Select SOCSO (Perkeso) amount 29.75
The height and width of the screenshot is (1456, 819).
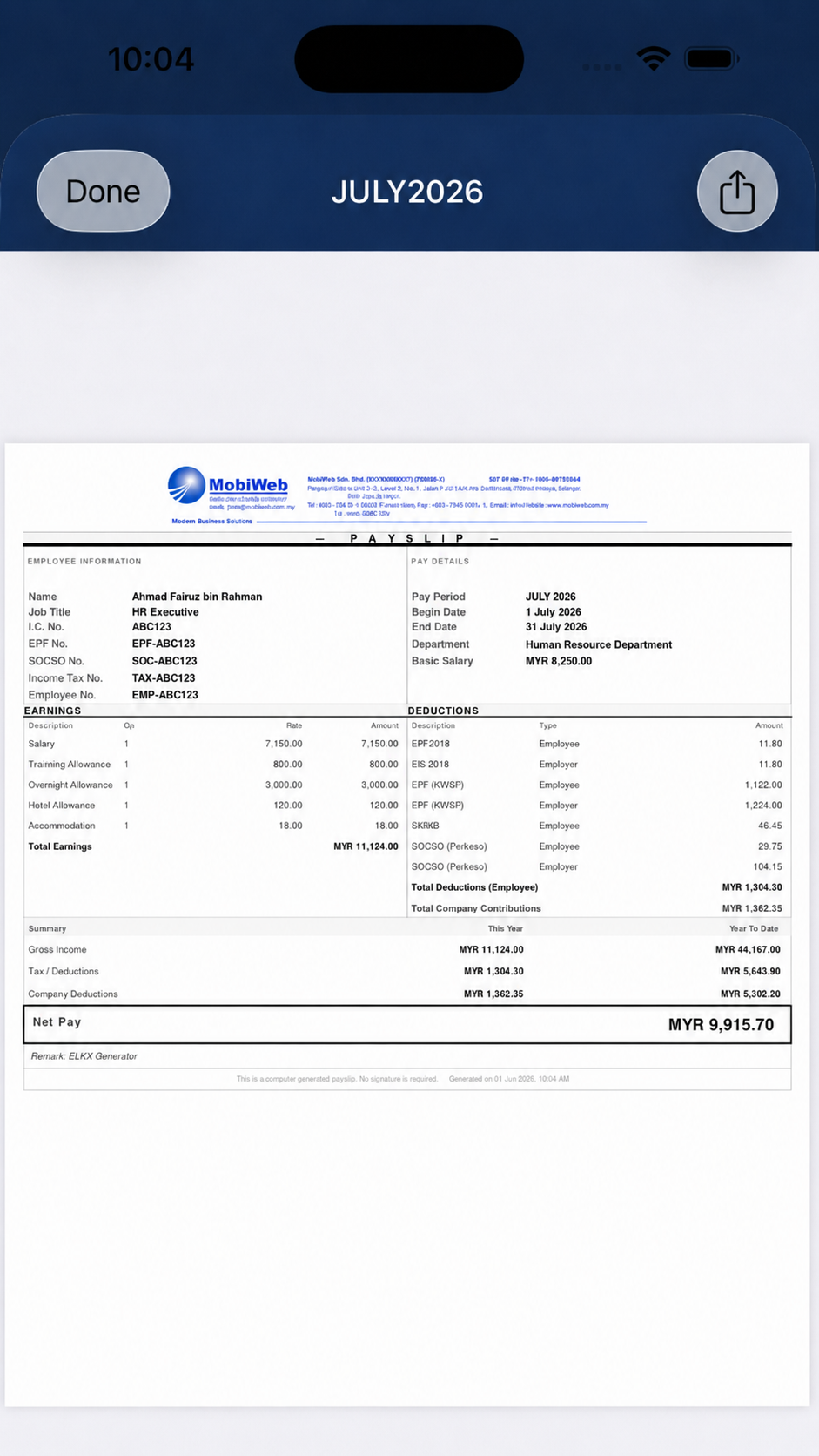770,846
